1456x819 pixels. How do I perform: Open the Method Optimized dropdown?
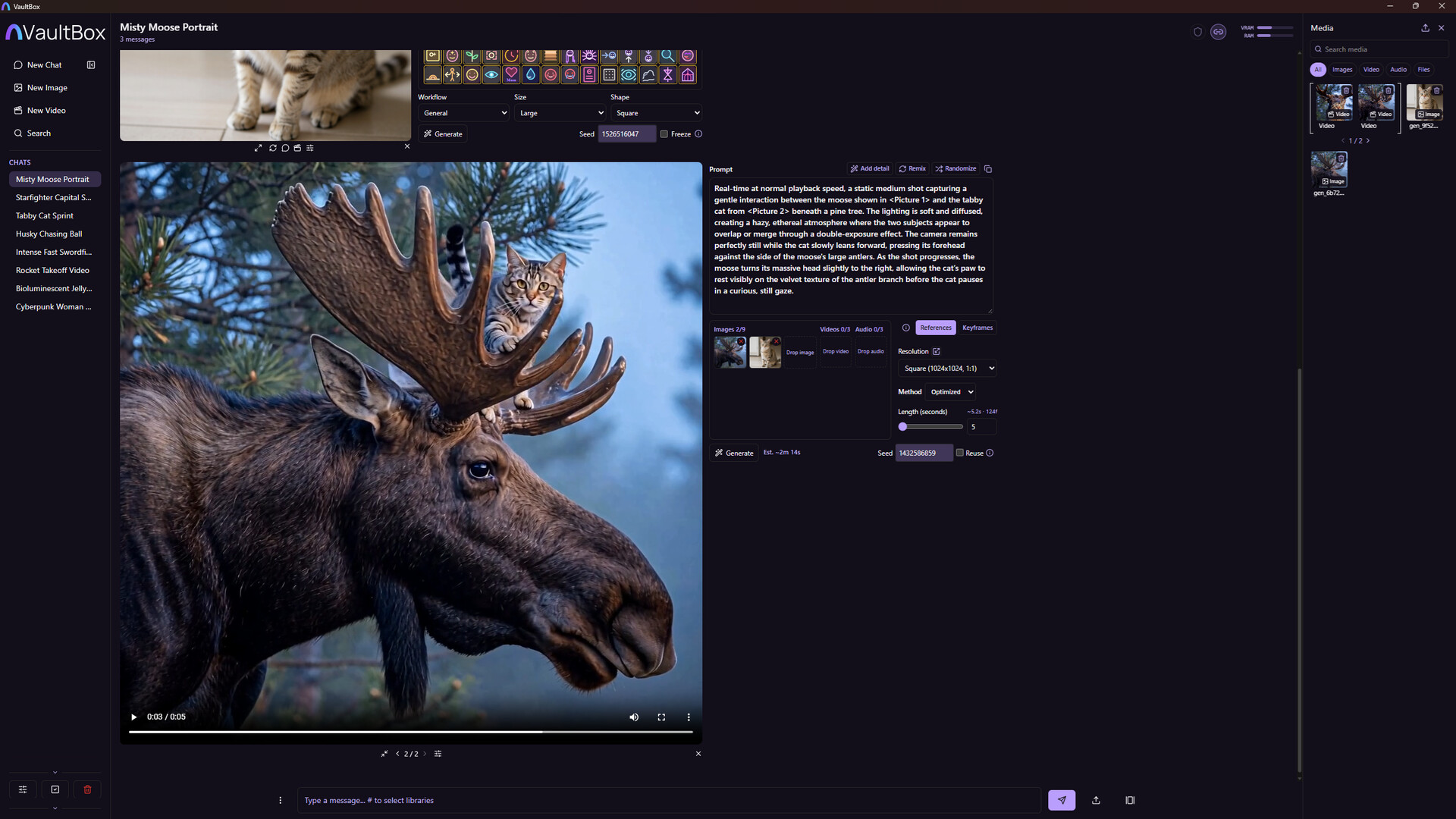[x=952, y=392]
